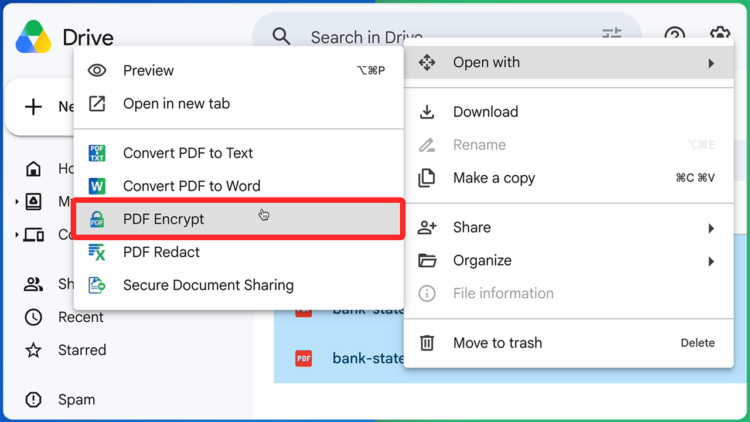The height and width of the screenshot is (422, 750).
Task: Click the Move to trash bin icon
Action: click(x=427, y=343)
